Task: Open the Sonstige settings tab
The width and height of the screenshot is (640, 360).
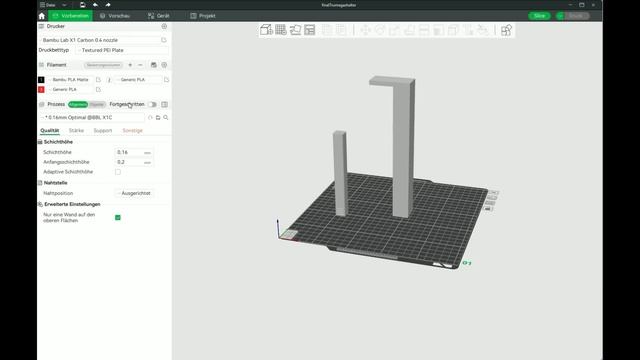Action: point(133,131)
